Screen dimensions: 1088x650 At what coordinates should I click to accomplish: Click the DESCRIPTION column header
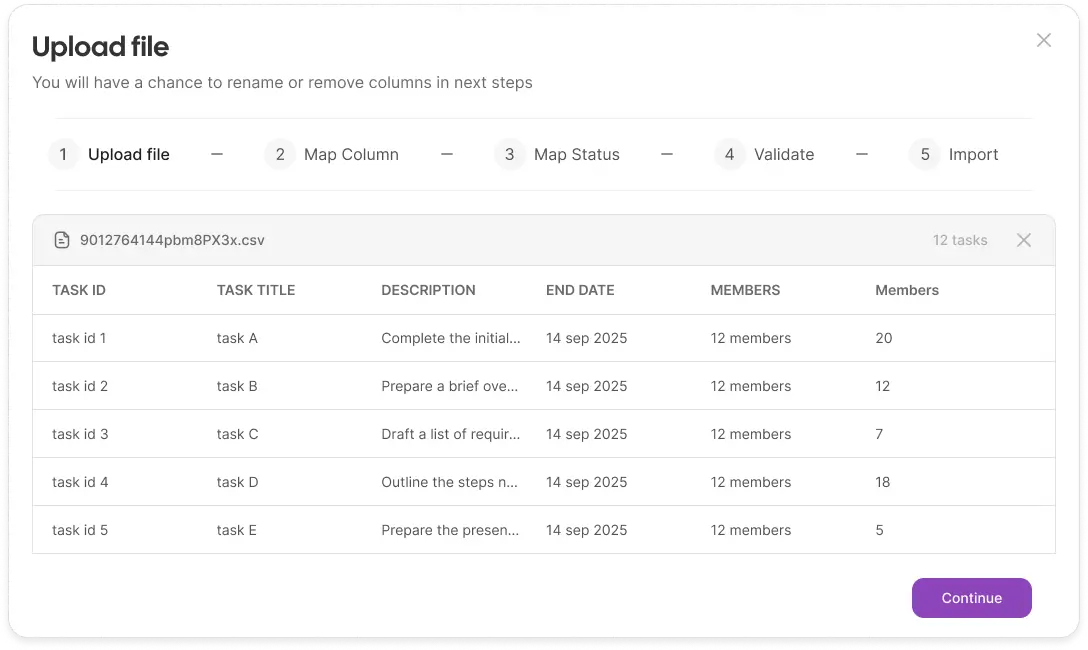428,290
